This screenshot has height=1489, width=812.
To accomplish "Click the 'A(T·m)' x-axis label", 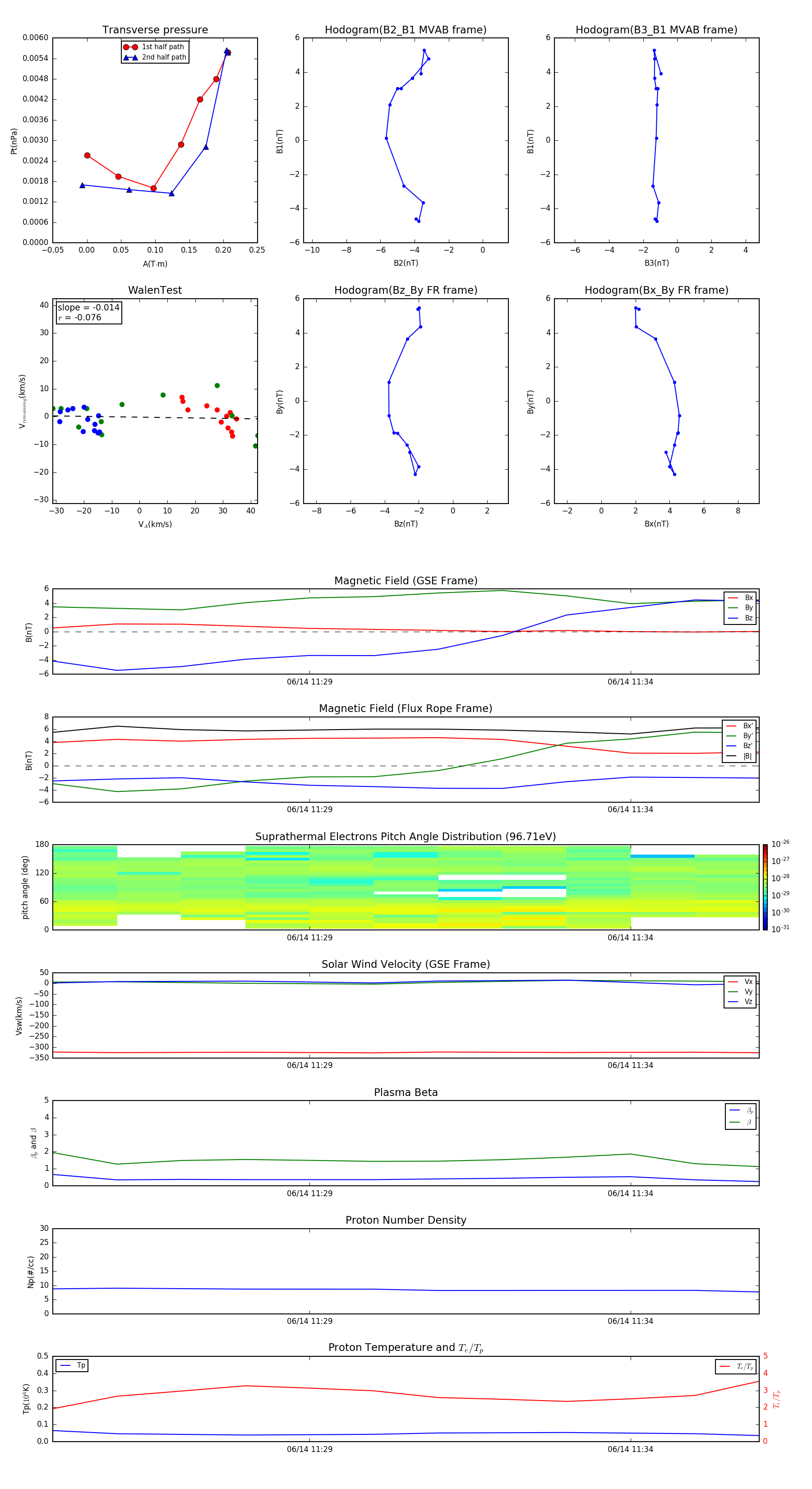I will coord(155,264).
